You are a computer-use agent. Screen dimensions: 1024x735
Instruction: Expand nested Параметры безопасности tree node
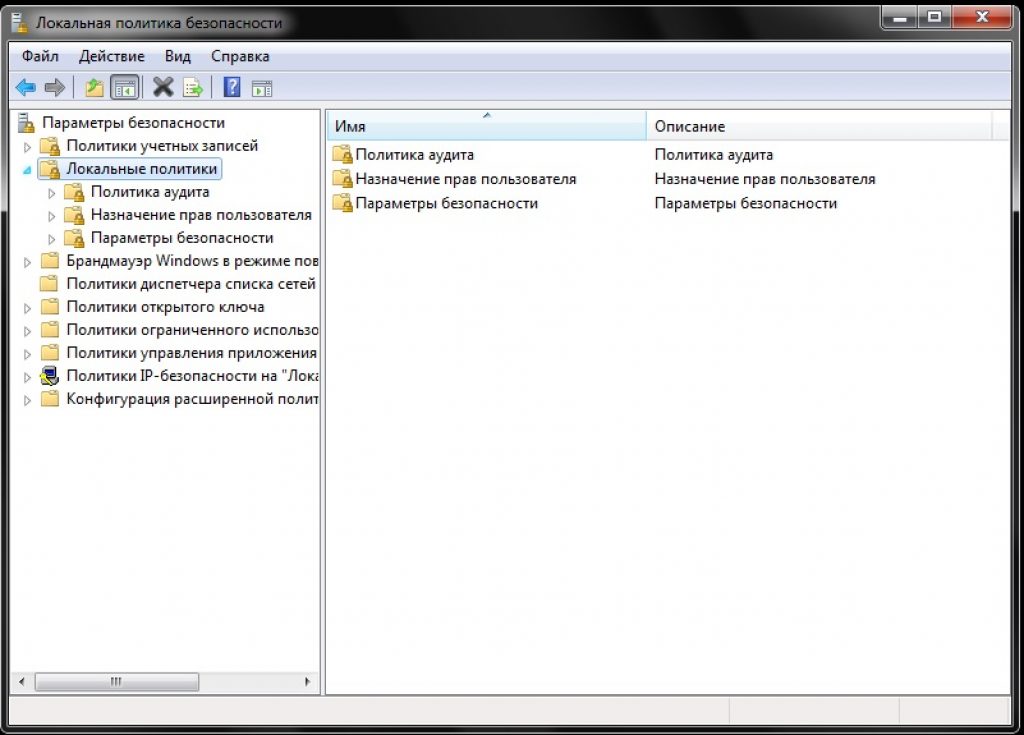point(52,239)
